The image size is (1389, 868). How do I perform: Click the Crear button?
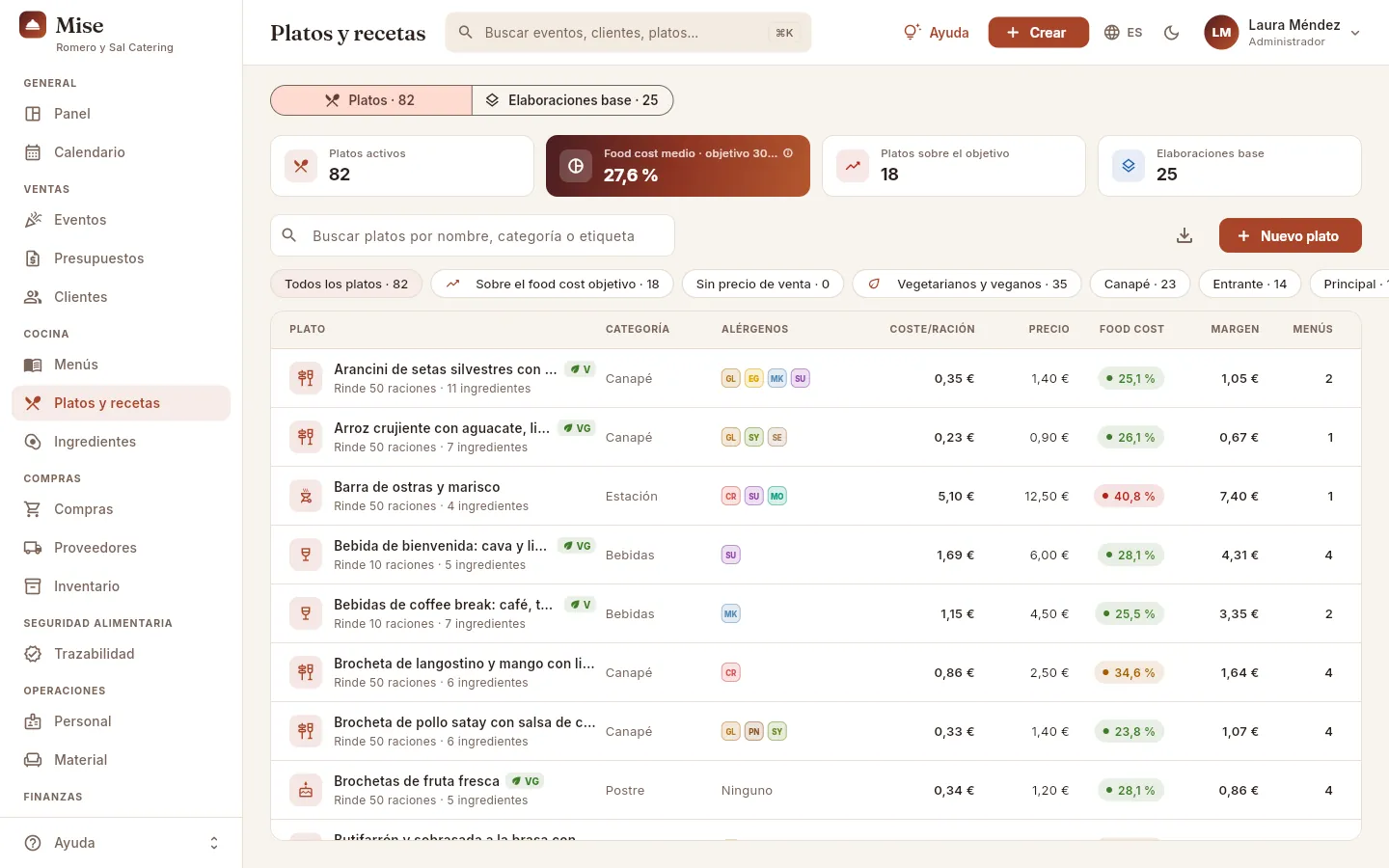(1038, 33)
